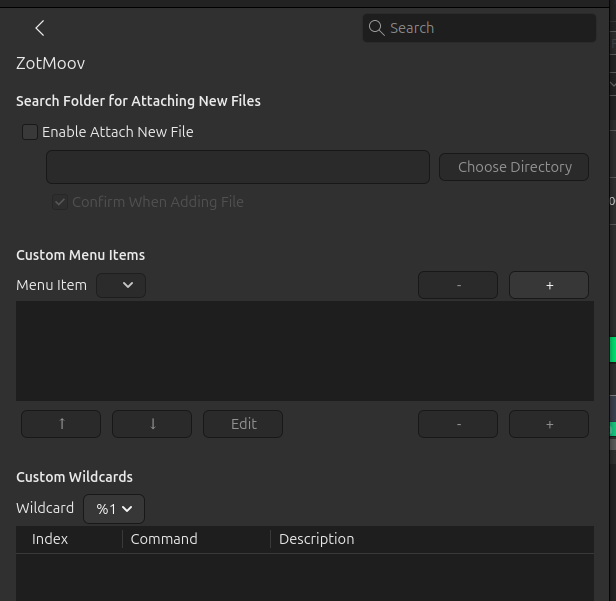Click the attach directory path field

(238, 167)
